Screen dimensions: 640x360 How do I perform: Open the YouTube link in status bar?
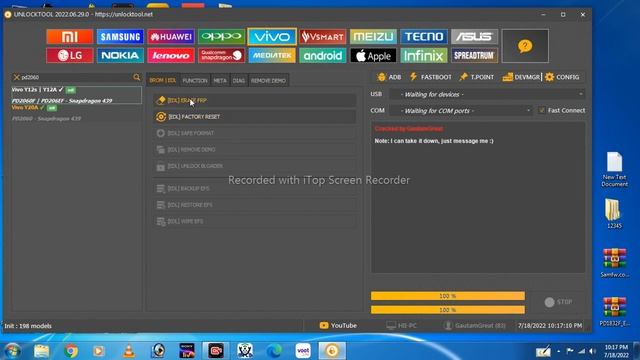pos(338,325)
